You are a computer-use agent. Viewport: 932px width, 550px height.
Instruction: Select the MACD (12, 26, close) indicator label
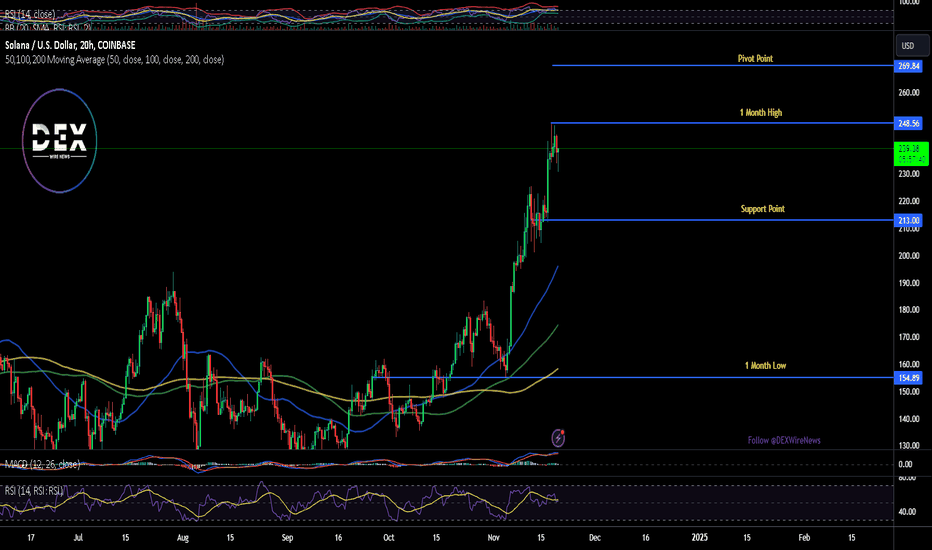point(42,464)
